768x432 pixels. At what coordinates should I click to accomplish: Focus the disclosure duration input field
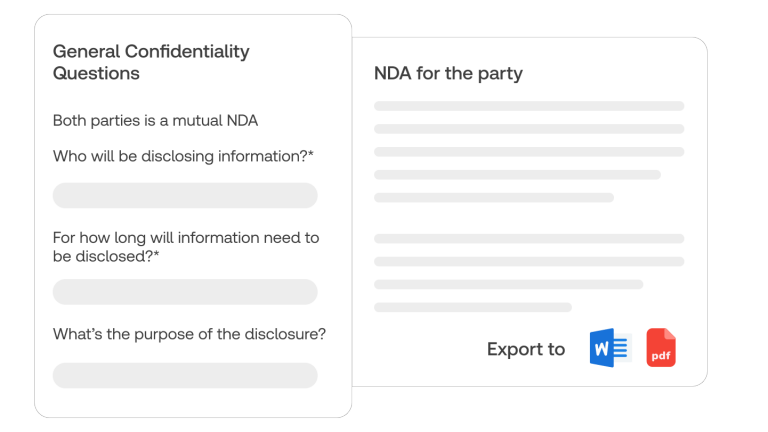coord(185,292)
